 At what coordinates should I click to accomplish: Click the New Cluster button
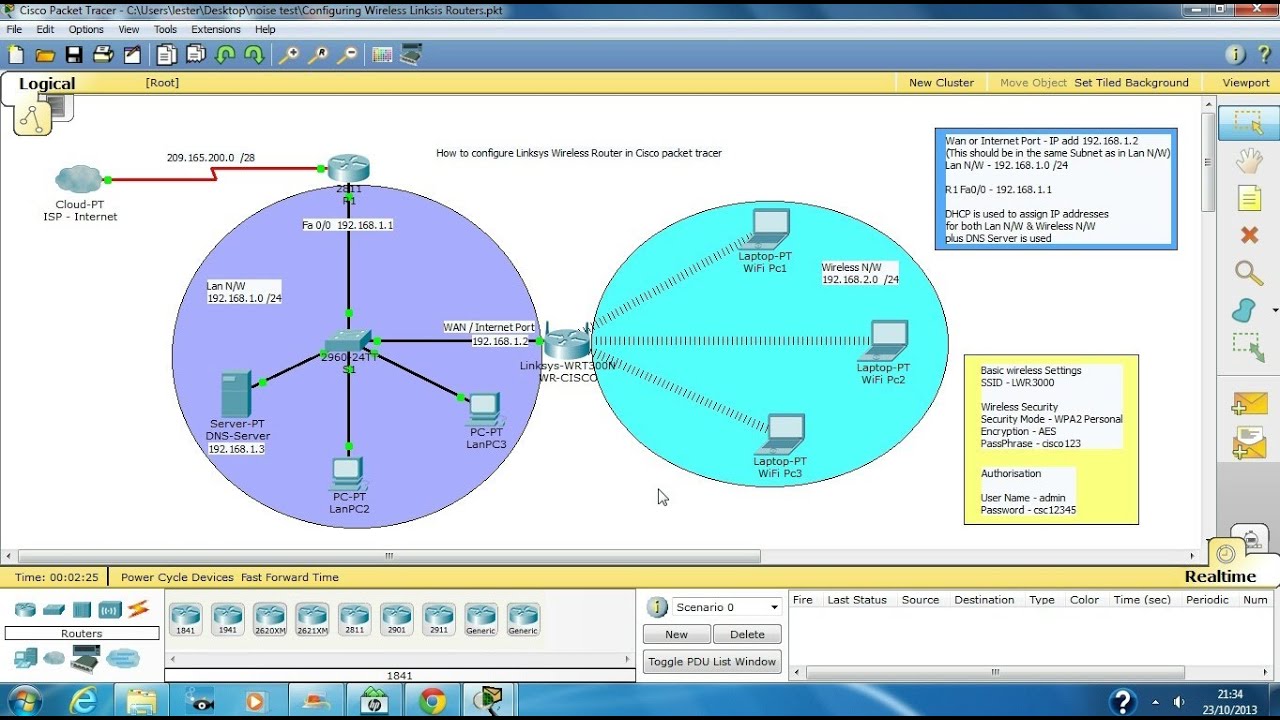941,83
